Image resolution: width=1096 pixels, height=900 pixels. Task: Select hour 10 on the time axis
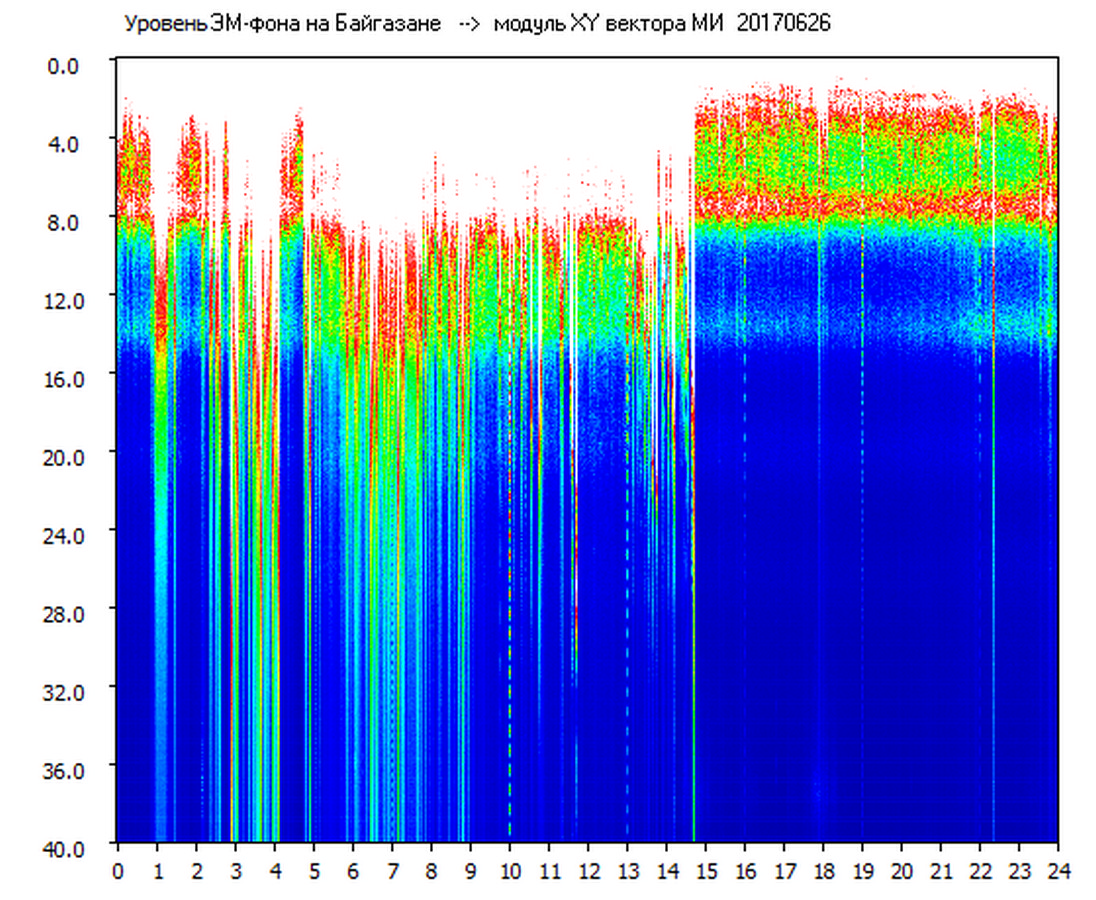[510, 871]
